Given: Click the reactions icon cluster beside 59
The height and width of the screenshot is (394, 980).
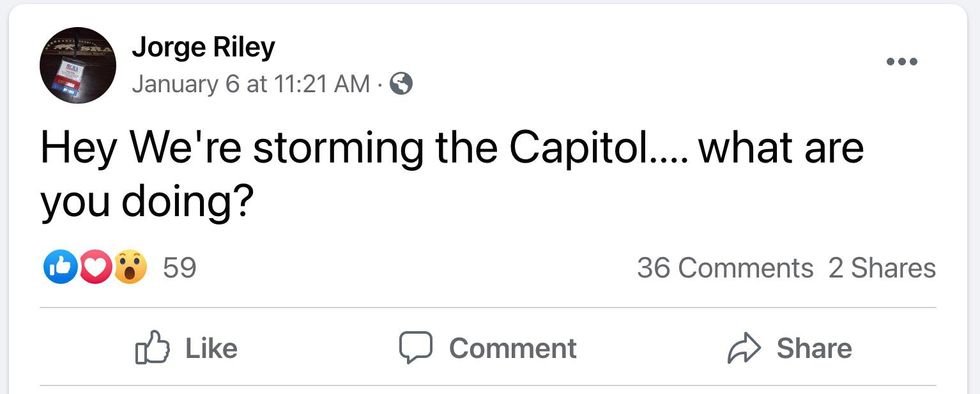Looking at the screenshot, I should click(95, 267).
